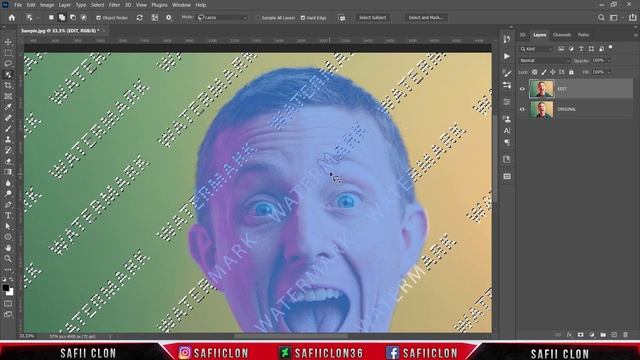Screen dimensions: 640x360
Task: Click the search icon at top right
Action: tap(601, 18)
